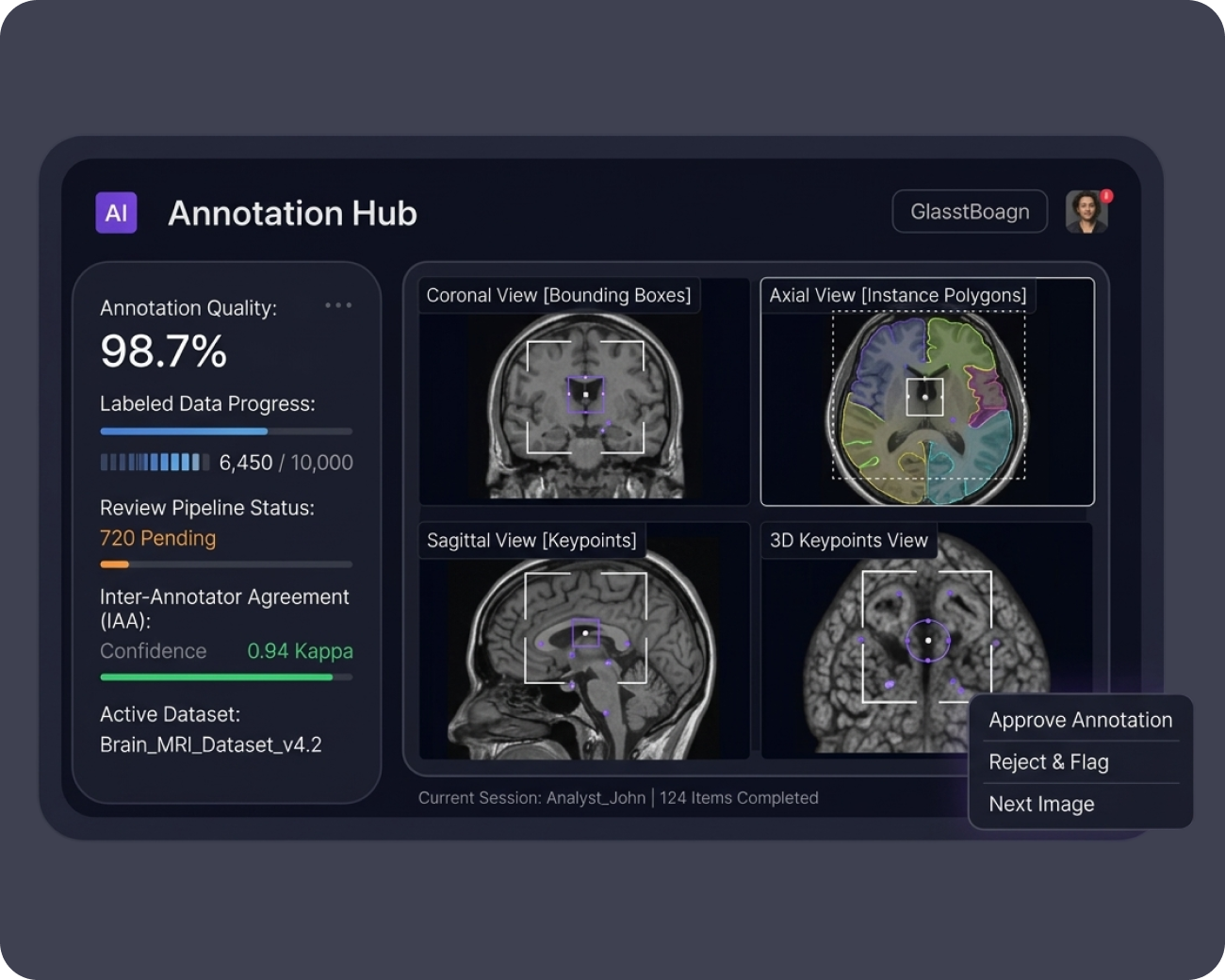Select Reject & Flag option
The width and height of the screenshot is (1225, 980).
1048,762
